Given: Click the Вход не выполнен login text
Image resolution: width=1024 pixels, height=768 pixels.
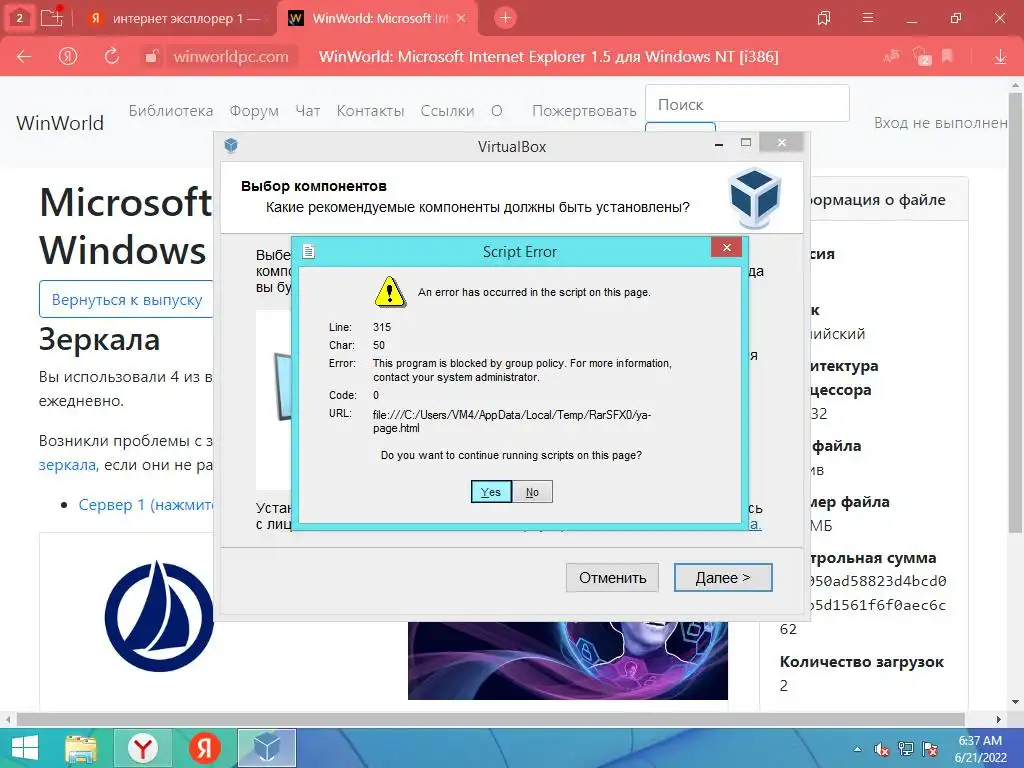Looking at the screenshot, I should click(940, 123).
